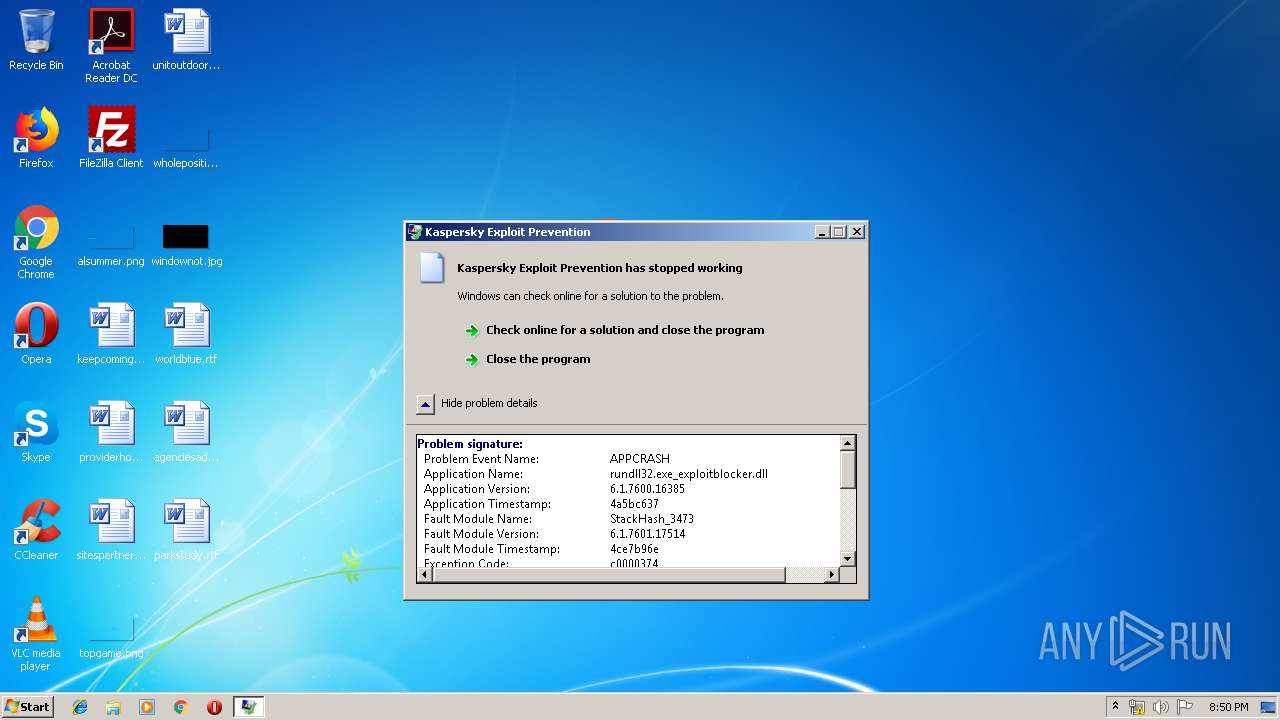Image resolution: width=1280 pixels, height=720 pixels.
Task: Click scroll down arrow in problem details
Action: 848,559
